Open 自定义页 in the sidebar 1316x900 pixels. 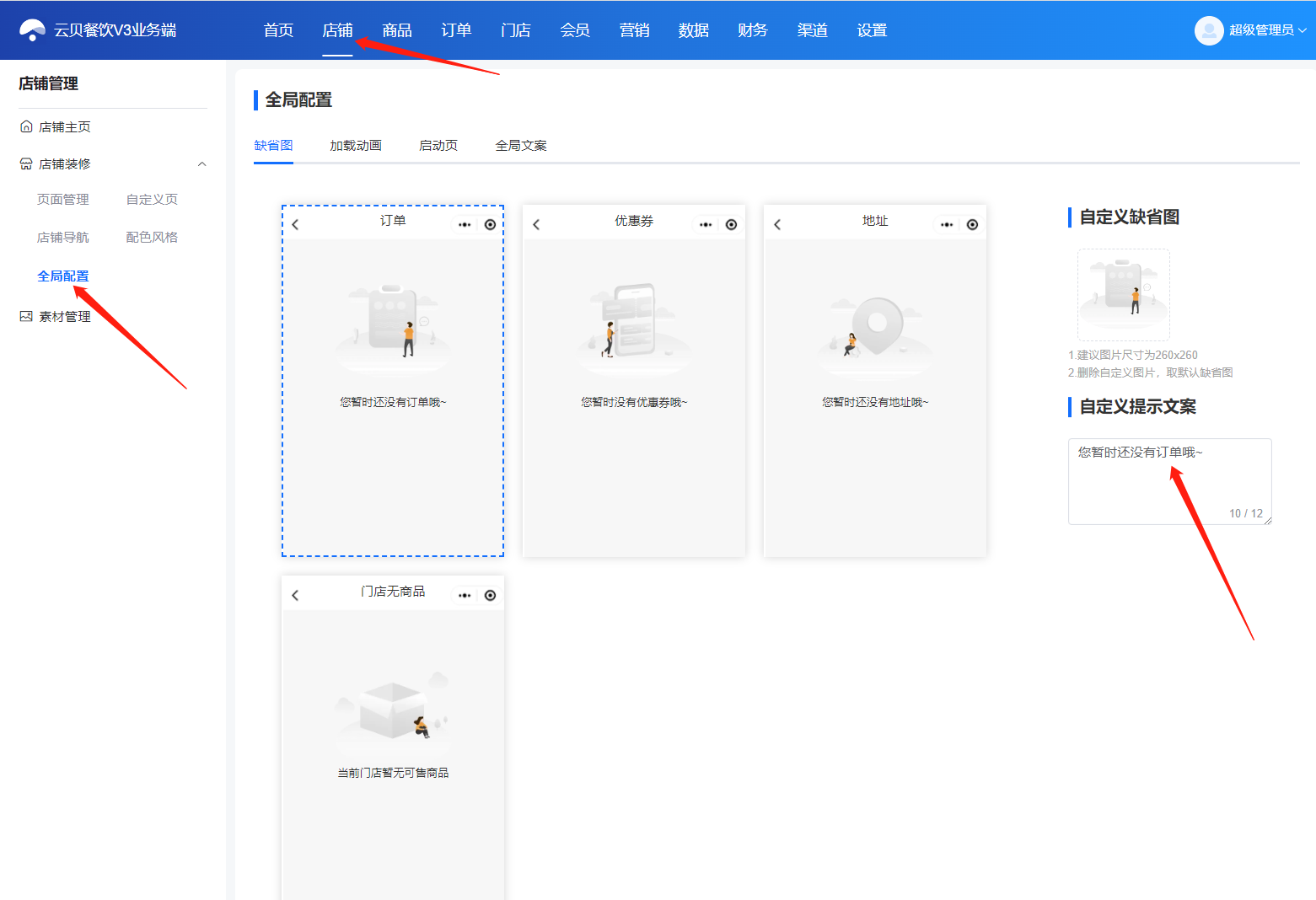click(152, 200)
